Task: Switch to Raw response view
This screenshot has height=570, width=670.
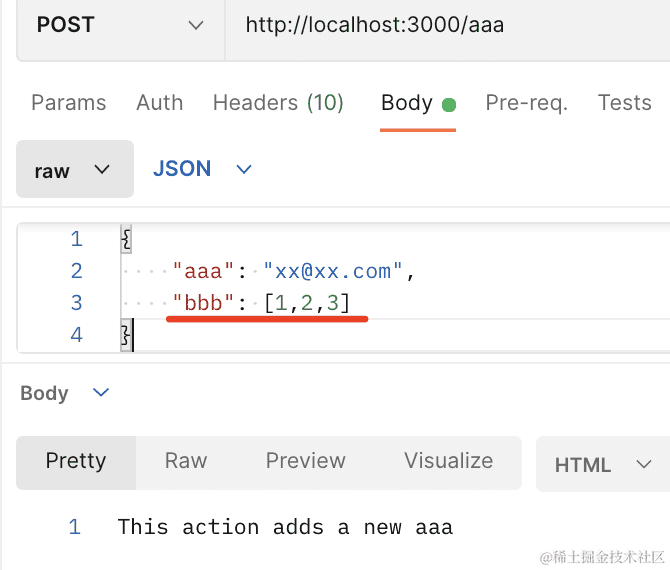Action: click(186, 461)
